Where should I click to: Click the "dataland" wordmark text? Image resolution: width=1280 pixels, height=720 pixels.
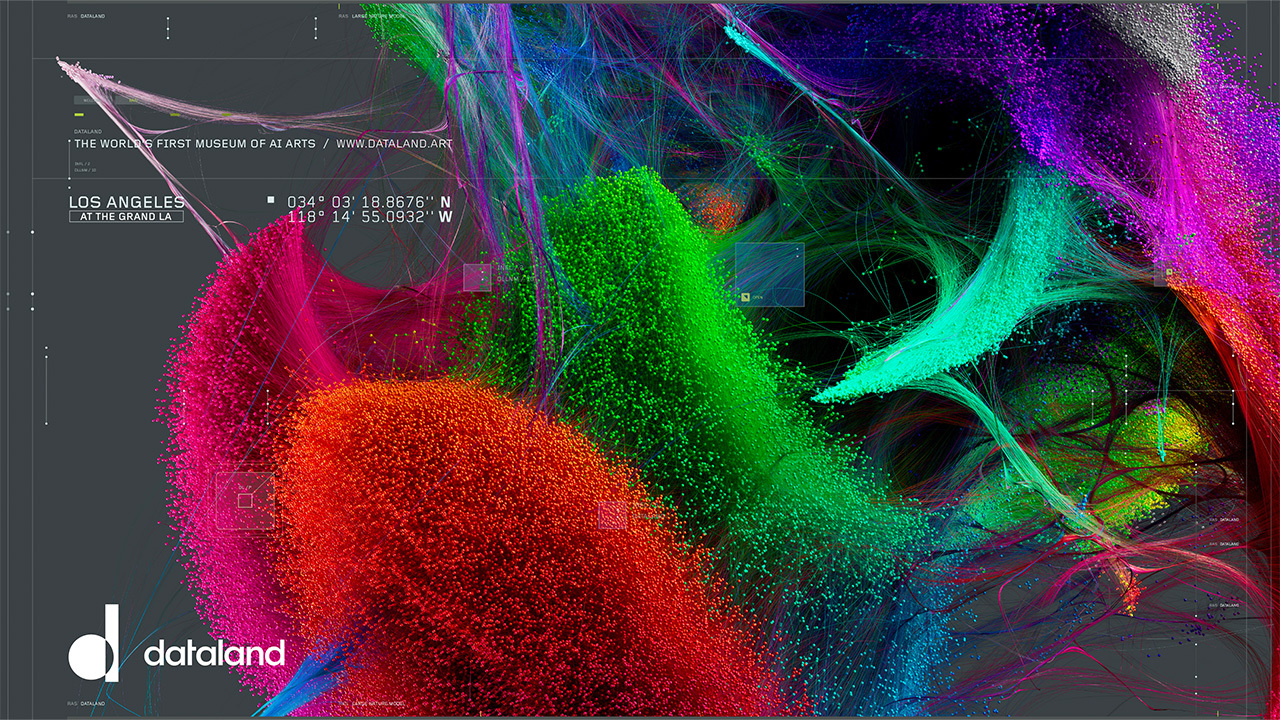(214, 653)
